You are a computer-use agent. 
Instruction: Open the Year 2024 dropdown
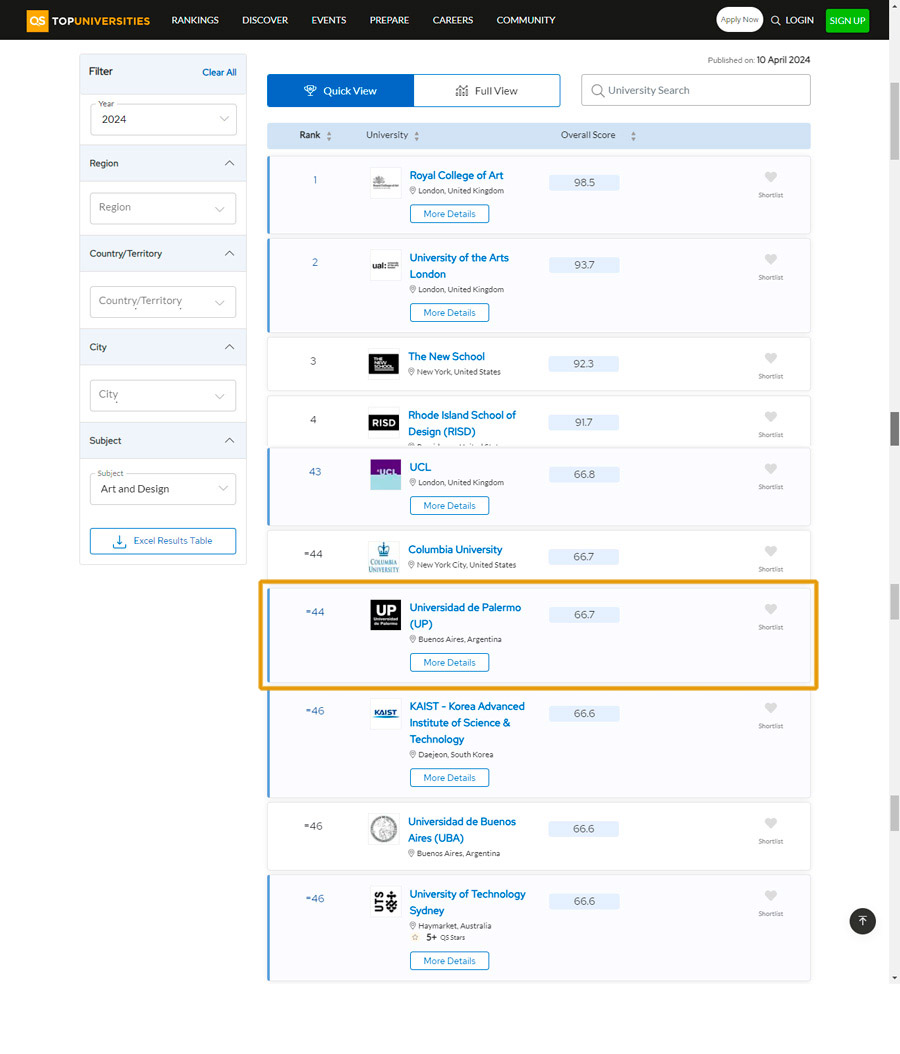tap(163, 120)
